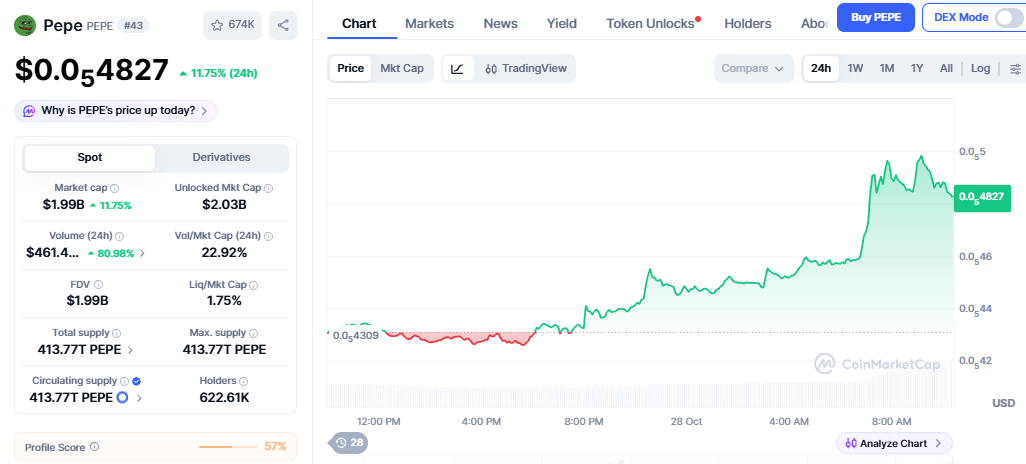Open chart settings sliders icon
Screen dimensions: 1026x464
click(1015, 68)
